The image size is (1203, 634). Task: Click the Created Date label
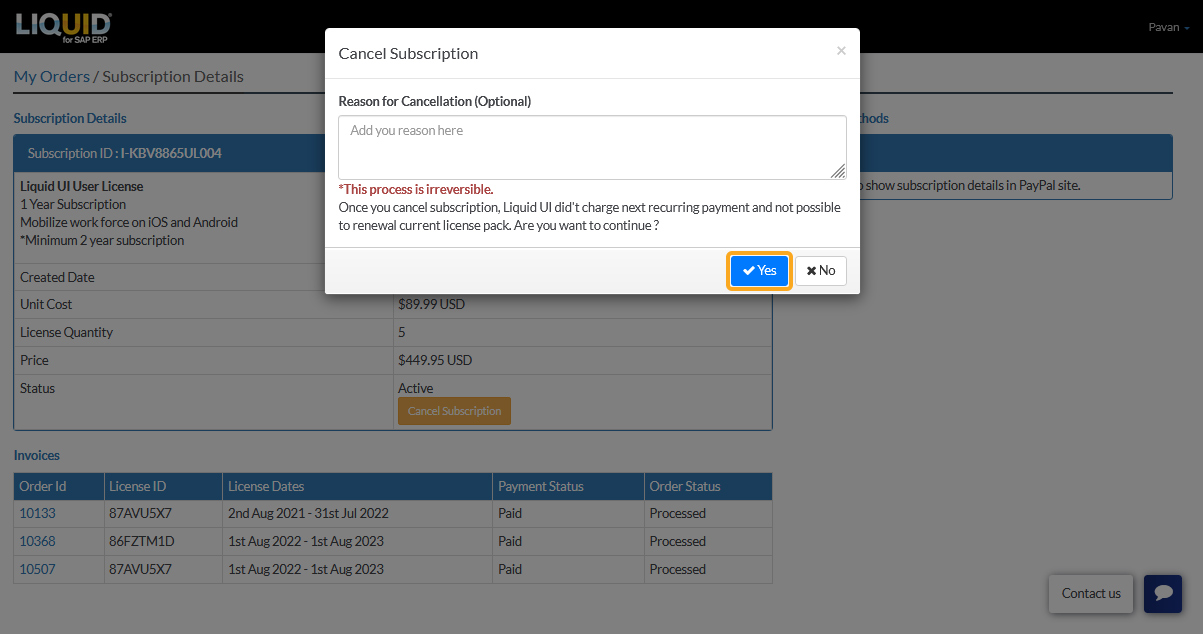pos(57,277)
